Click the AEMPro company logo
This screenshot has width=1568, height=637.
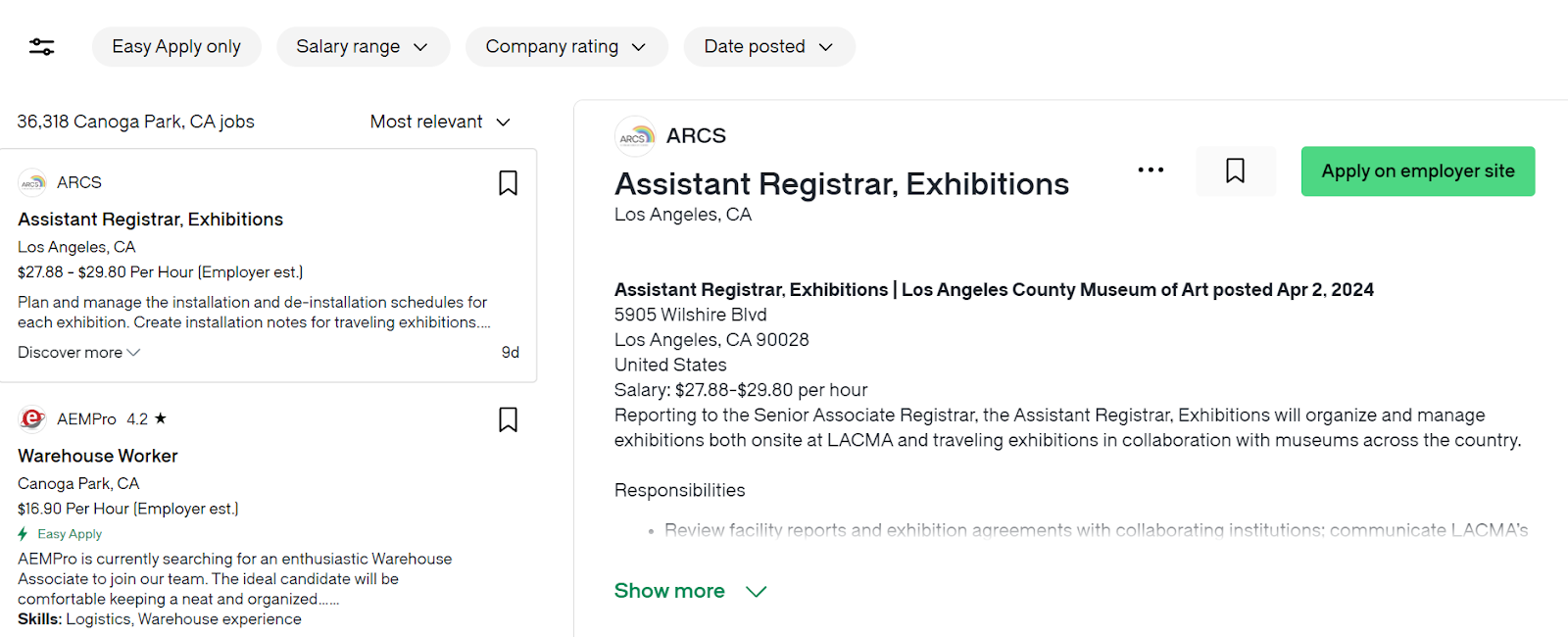click(x=32, y=418)
